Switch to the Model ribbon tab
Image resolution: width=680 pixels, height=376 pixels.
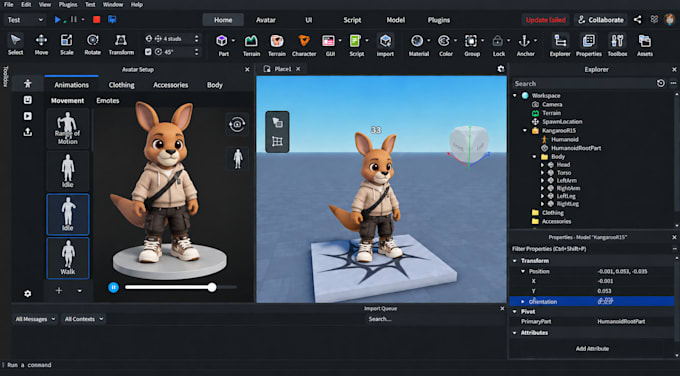click(x=396, y=20)
